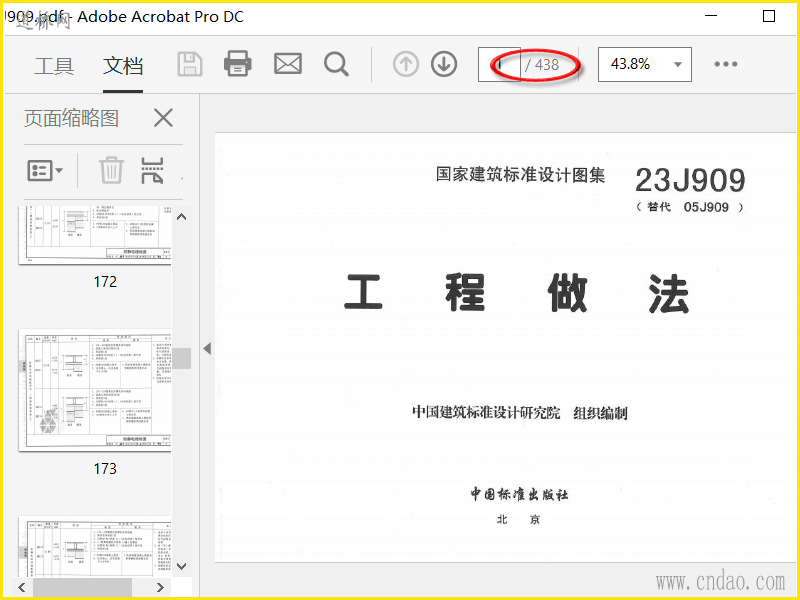Click the 页面缩略图 panel title

(71, 118)
